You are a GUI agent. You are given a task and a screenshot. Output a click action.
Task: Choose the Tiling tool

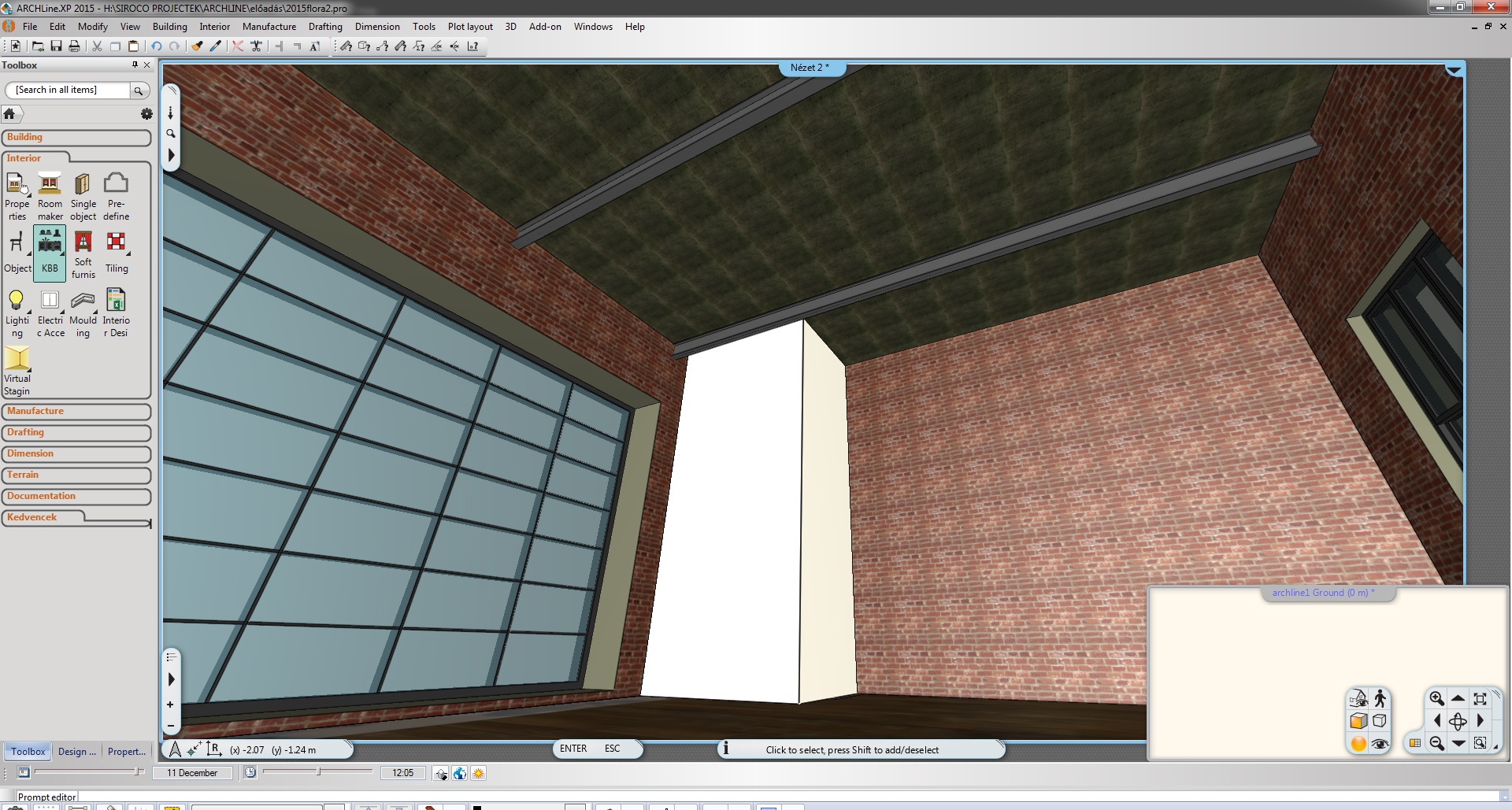coord(117,251)
